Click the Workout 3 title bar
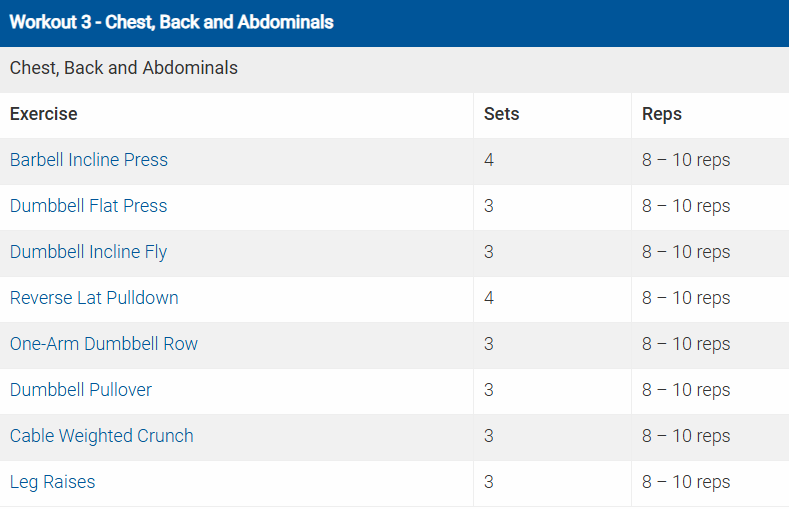 (172, 22)
